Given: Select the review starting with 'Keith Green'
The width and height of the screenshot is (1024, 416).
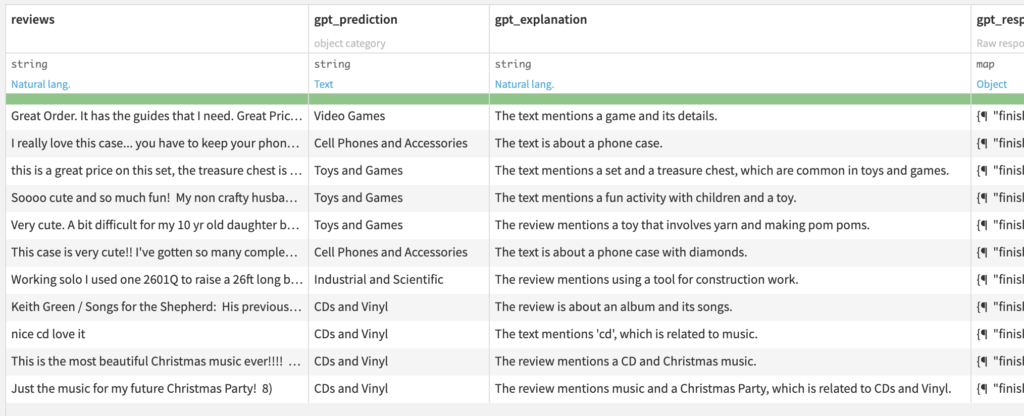Looking at the screenshot, I should (156, 307).
